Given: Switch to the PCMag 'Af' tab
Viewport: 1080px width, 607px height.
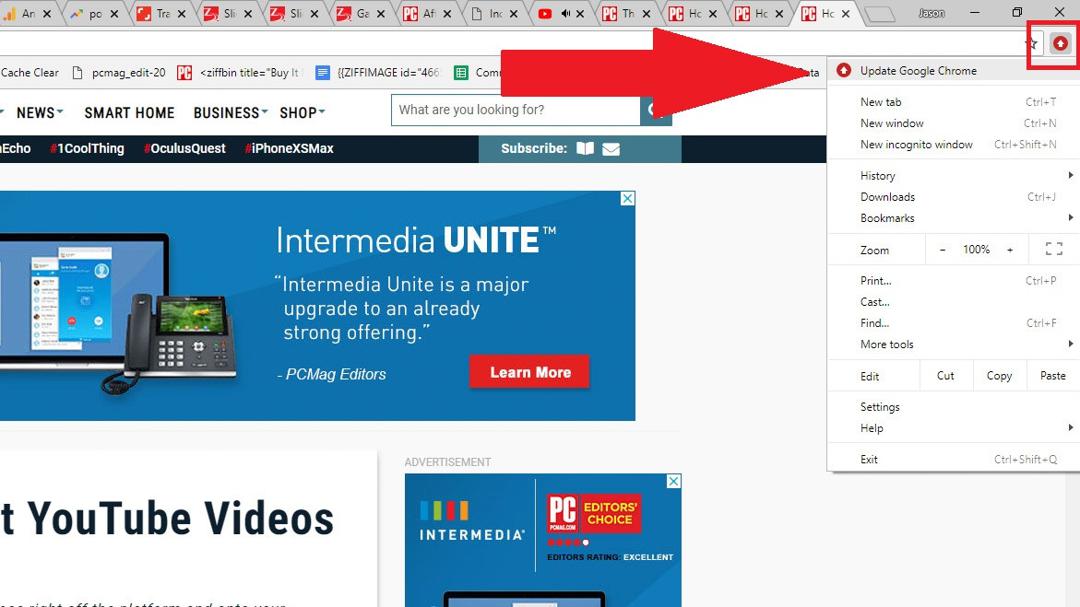Looking at the screenshot, I should 428,14.
